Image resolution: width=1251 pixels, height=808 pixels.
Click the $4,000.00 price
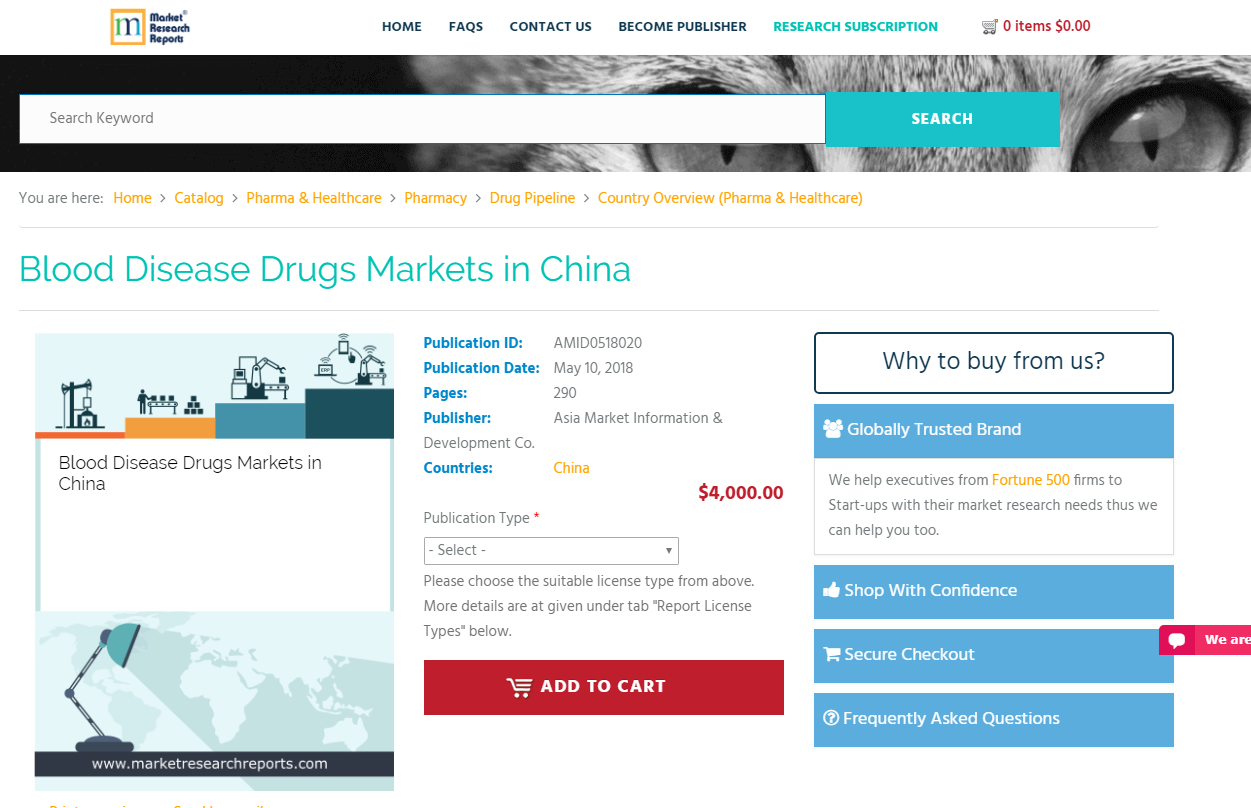pos(741,493)
